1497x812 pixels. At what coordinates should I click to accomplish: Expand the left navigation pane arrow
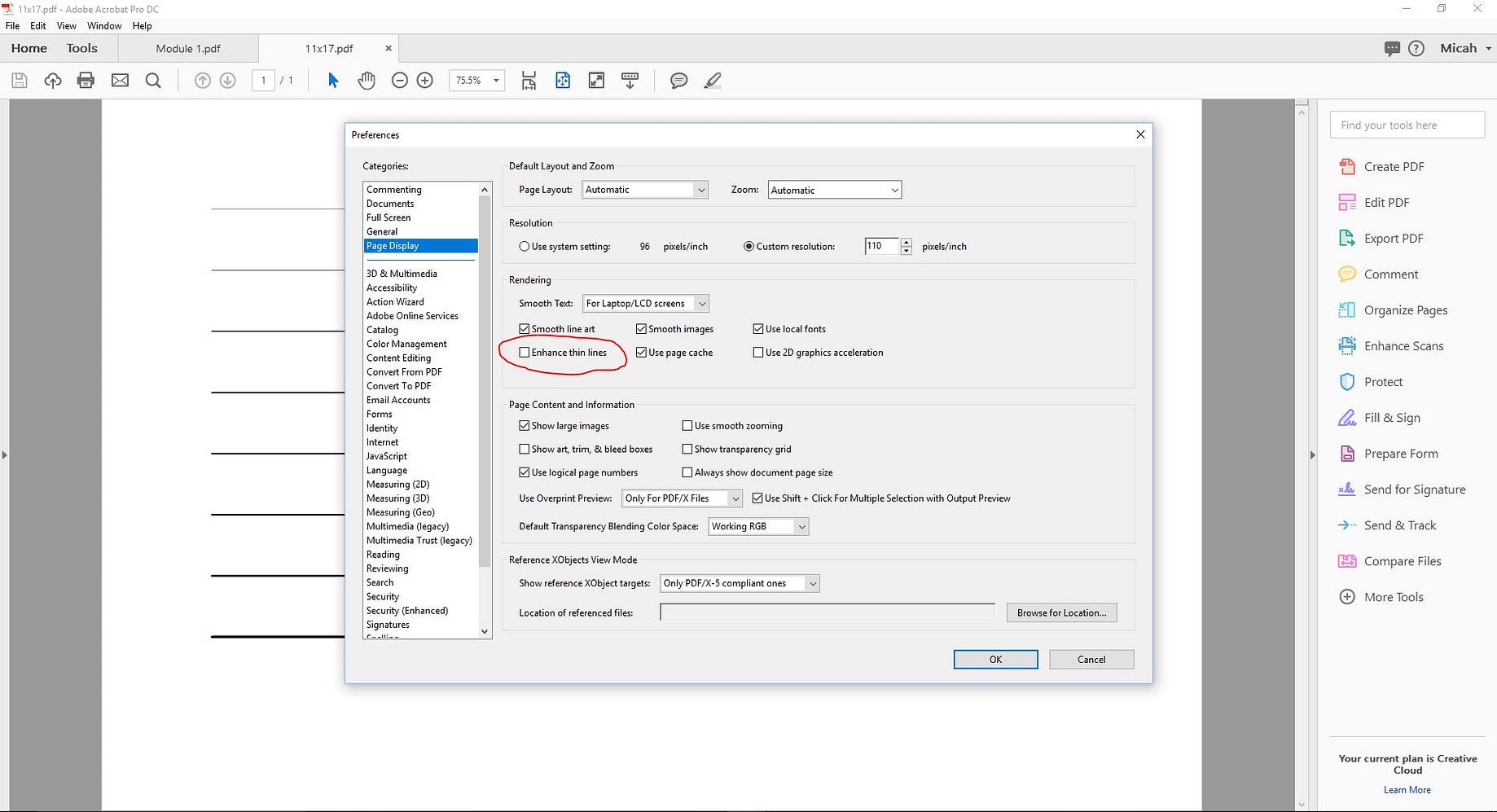4,455
